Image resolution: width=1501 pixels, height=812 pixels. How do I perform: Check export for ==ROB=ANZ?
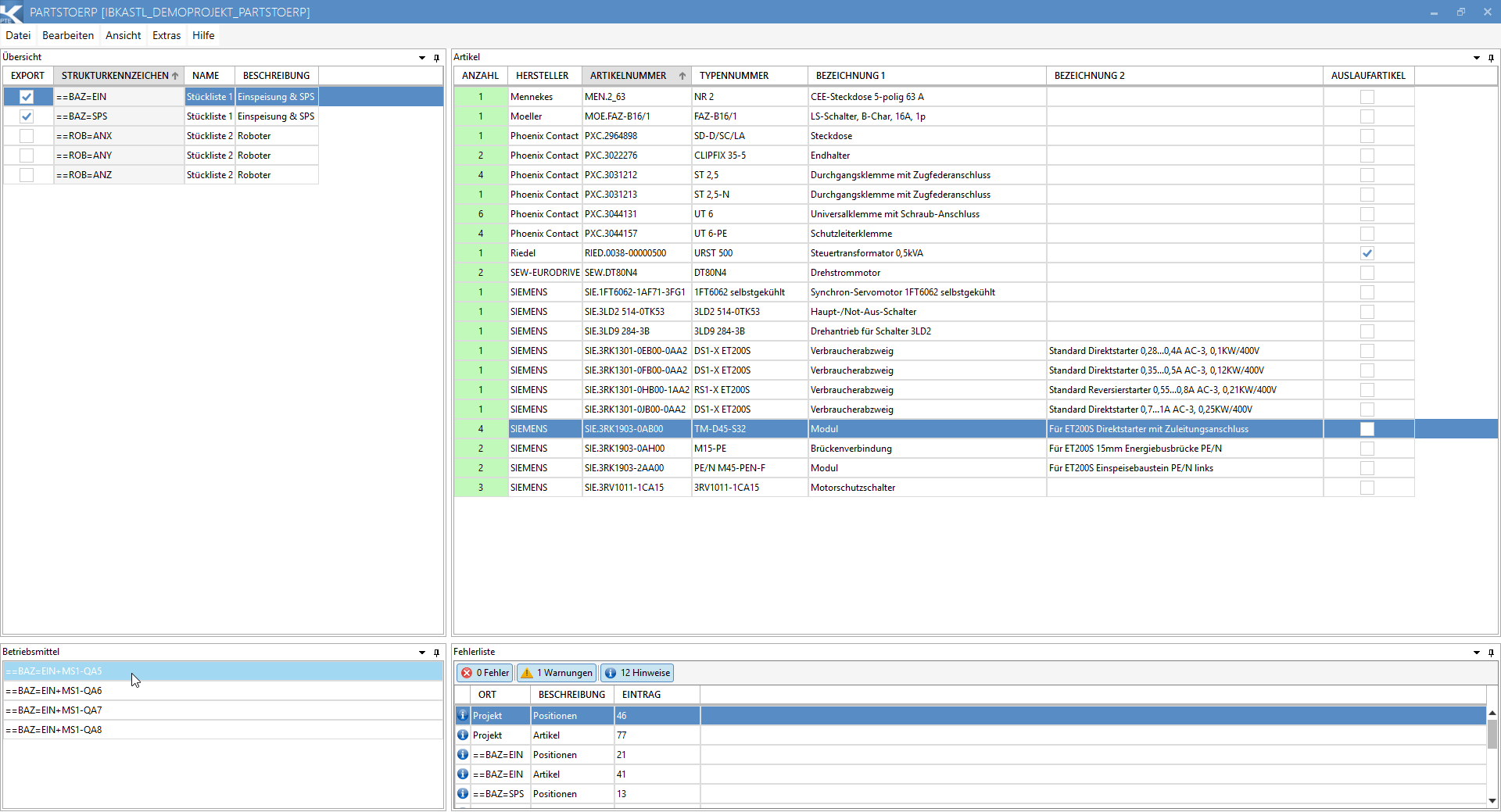[27, 175]
